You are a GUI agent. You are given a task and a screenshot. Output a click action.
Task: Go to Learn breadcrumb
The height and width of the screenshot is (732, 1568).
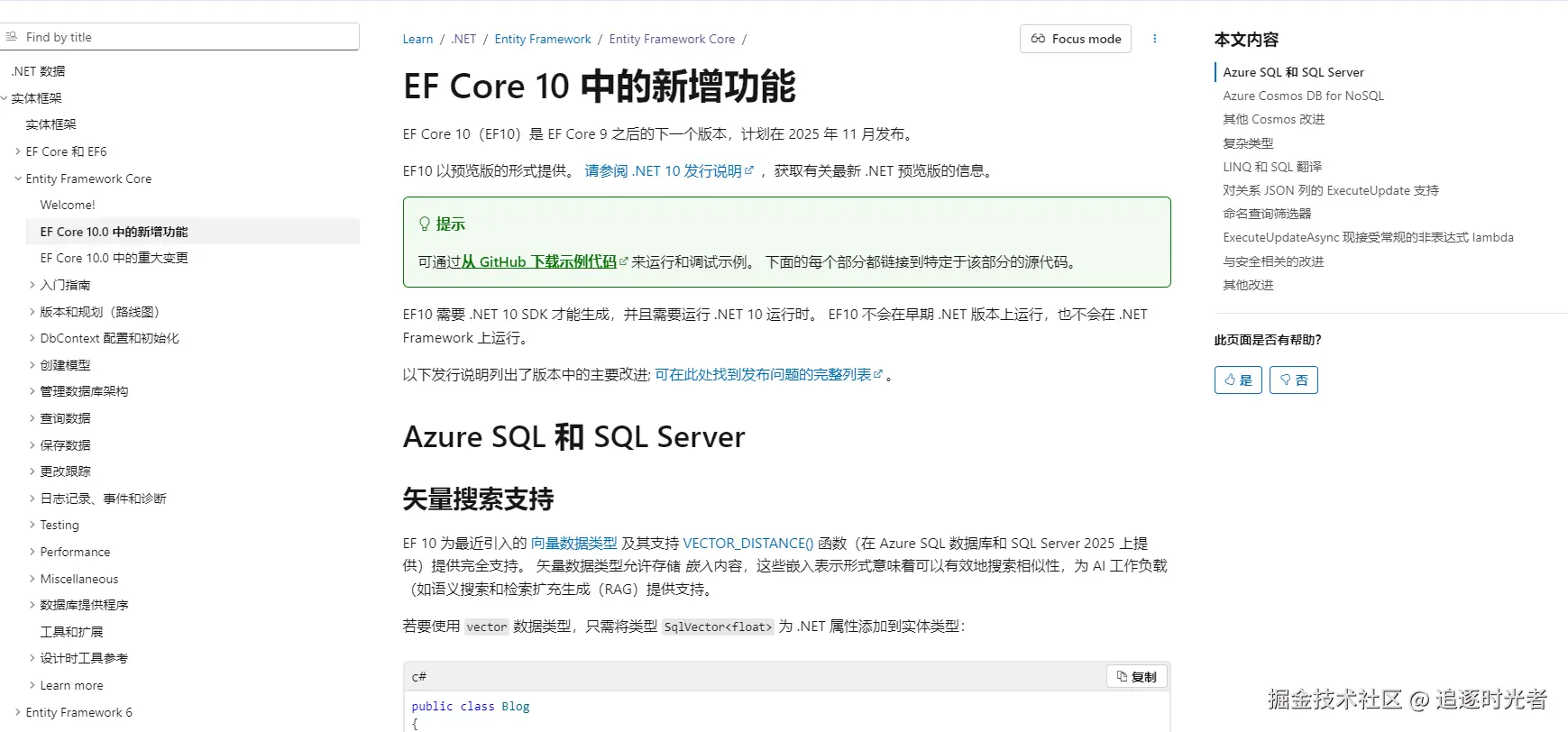pyautogui.click(x=417, y=39)
